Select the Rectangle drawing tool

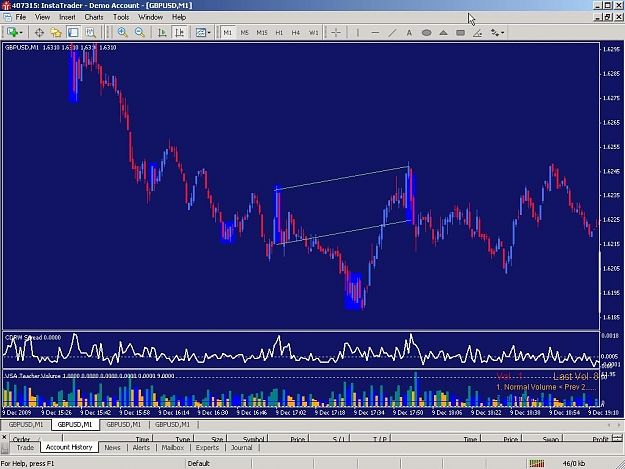[460, 33]
